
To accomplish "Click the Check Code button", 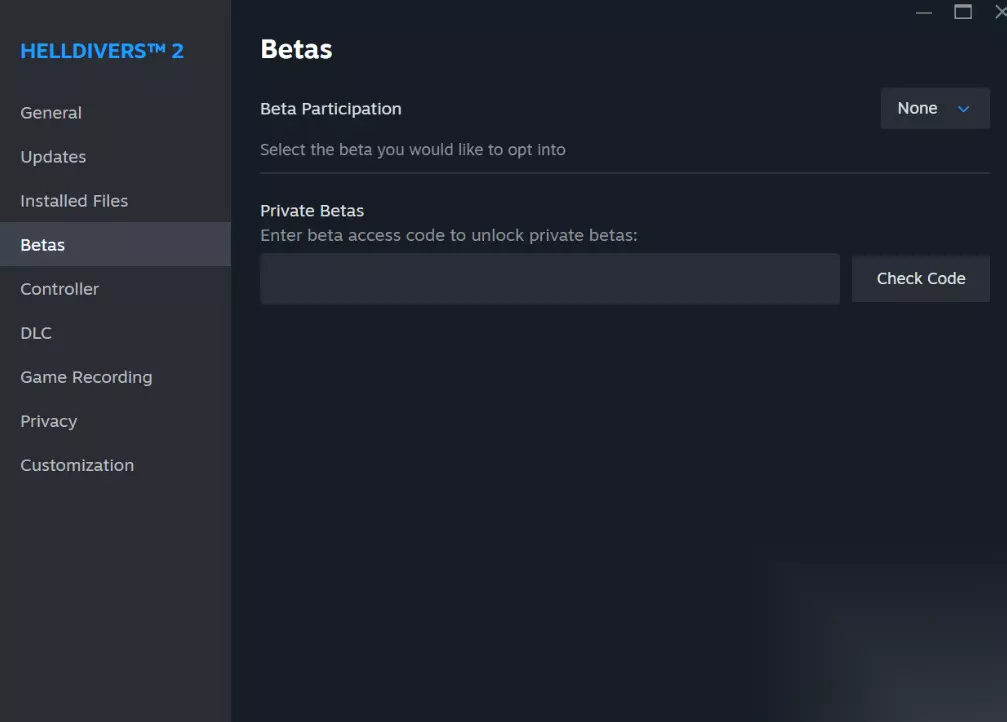I will (920, 279).
